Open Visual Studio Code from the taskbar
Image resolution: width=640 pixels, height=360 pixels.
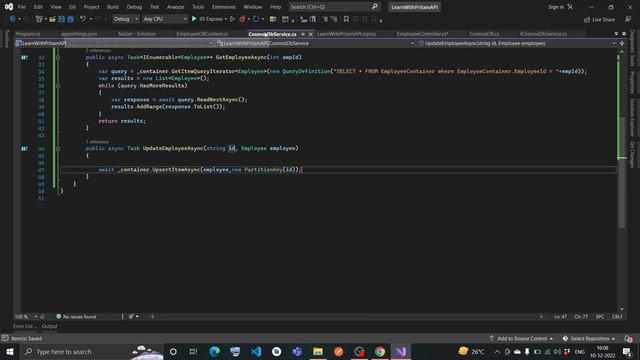click(x=256, y=351)
